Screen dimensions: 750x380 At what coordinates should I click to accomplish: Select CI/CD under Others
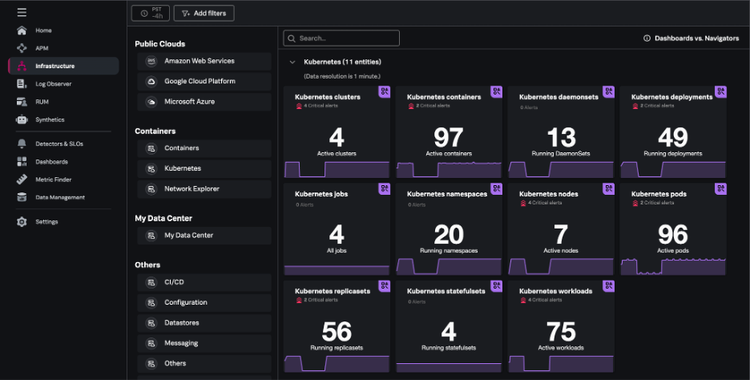coord(204,282)
